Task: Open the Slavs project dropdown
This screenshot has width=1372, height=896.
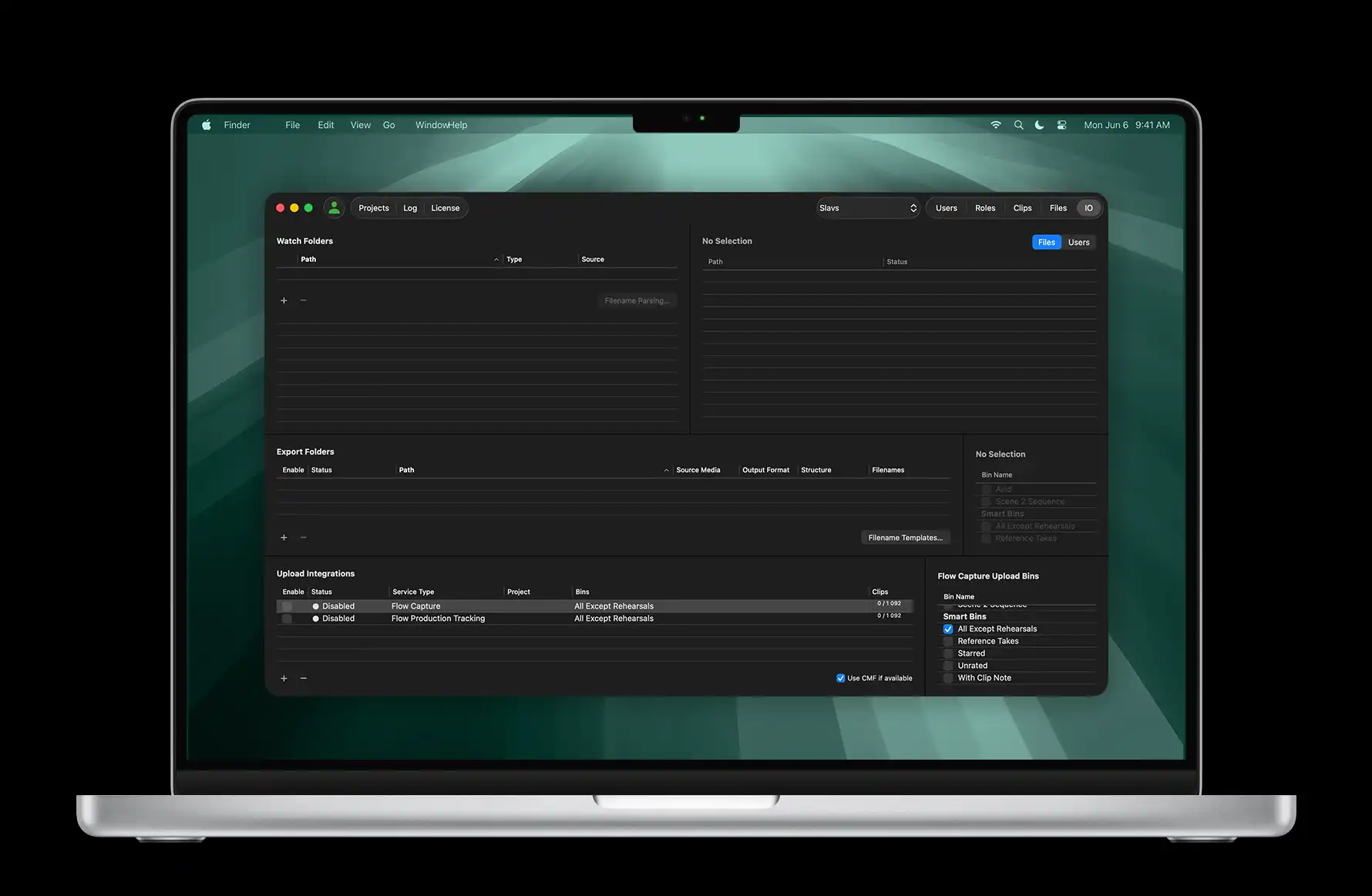Action: (868, 207)
